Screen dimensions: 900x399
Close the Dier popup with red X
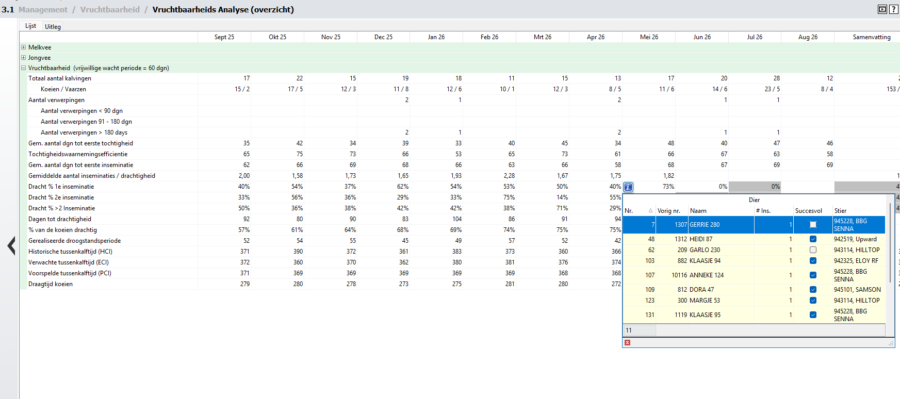(627, 343)
